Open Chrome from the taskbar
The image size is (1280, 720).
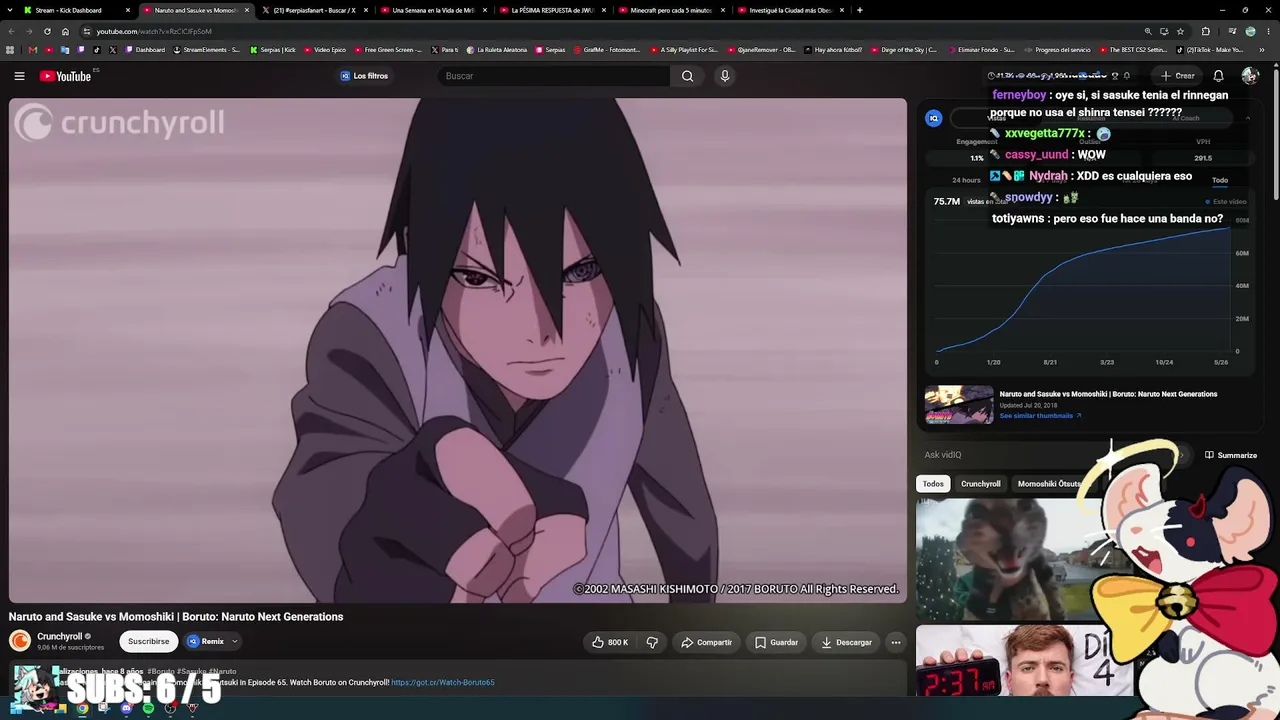tap(82, 709)
